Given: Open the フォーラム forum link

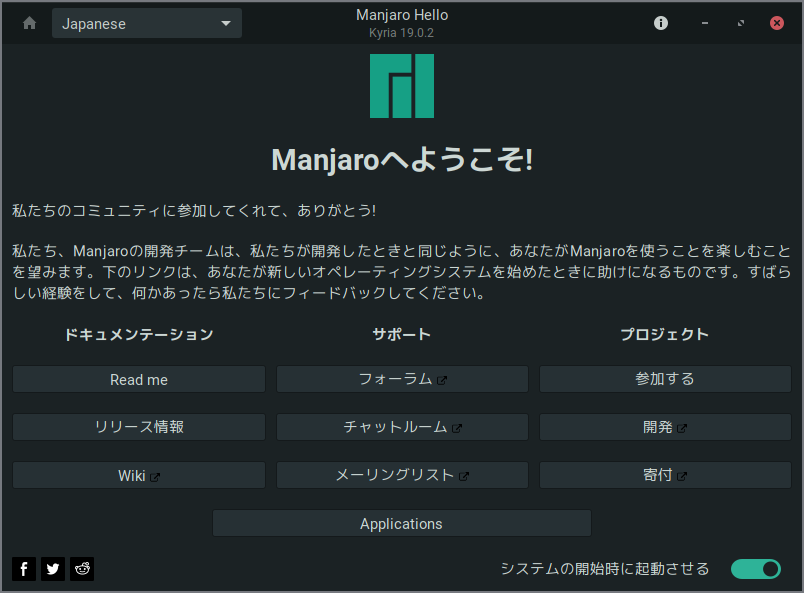Looking at the screenshot, I should [x=402, y=379].
